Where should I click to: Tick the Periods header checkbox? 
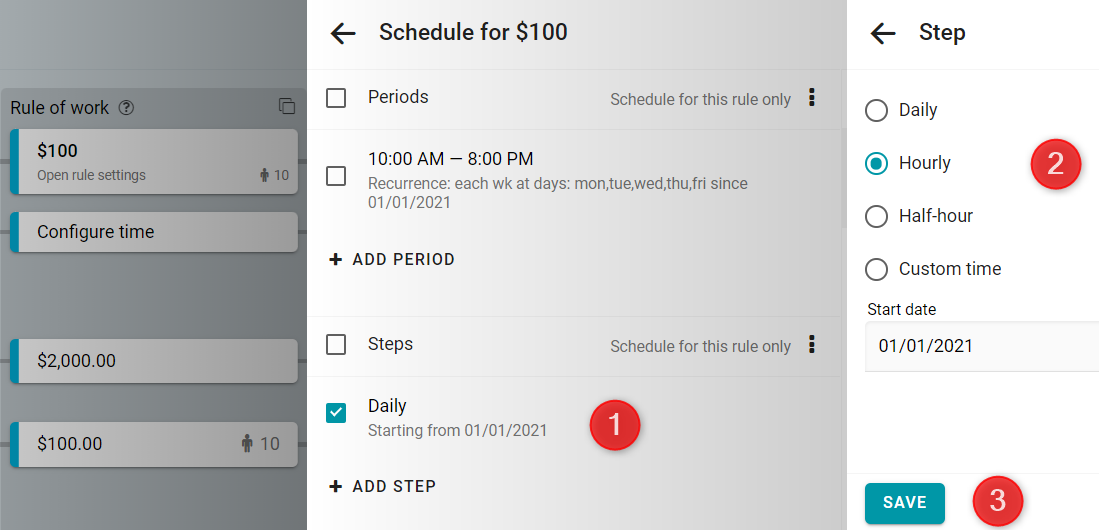point(336,97)
